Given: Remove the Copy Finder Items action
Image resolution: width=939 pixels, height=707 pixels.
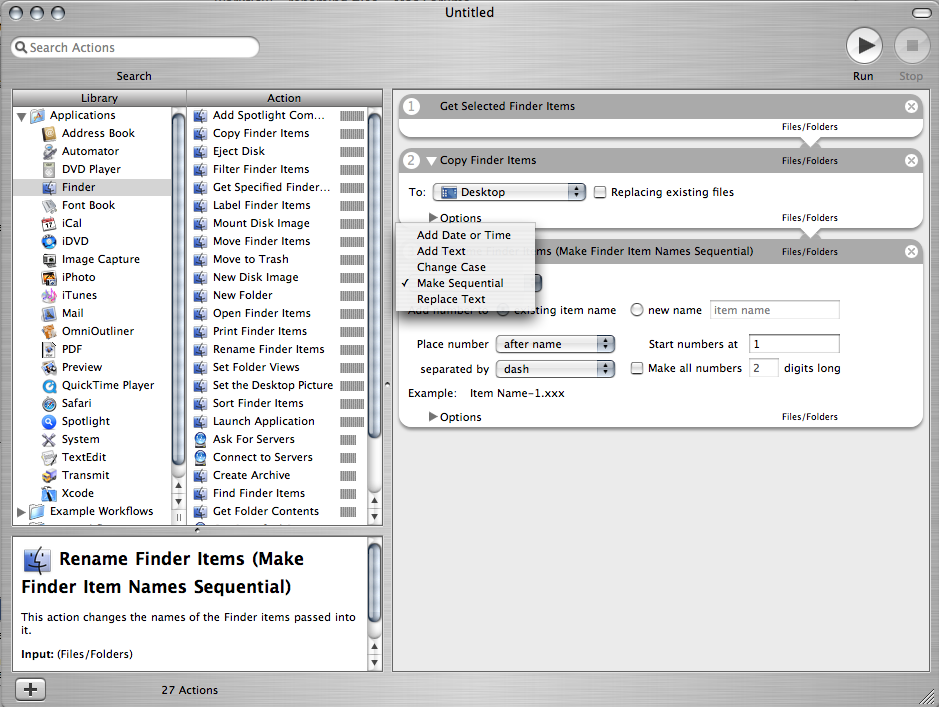Looking at the screenshot, I should [x=911, y=160].
